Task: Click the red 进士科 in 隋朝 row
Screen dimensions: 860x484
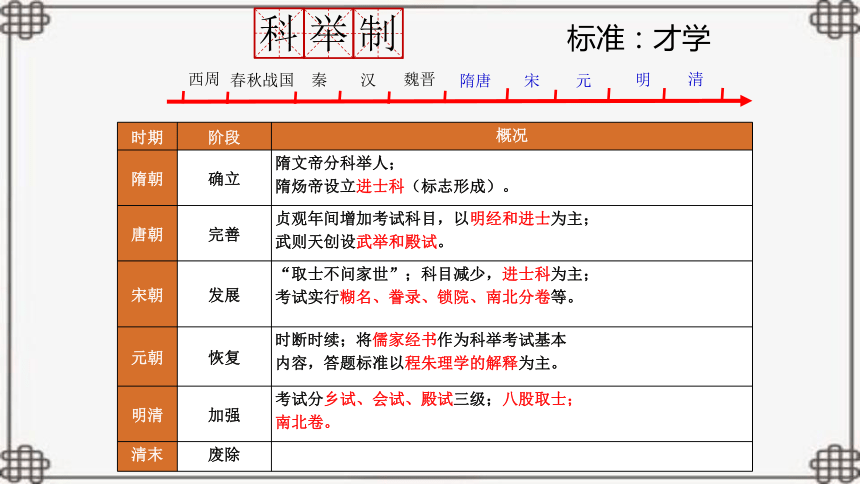Action: tap(380, 187)
